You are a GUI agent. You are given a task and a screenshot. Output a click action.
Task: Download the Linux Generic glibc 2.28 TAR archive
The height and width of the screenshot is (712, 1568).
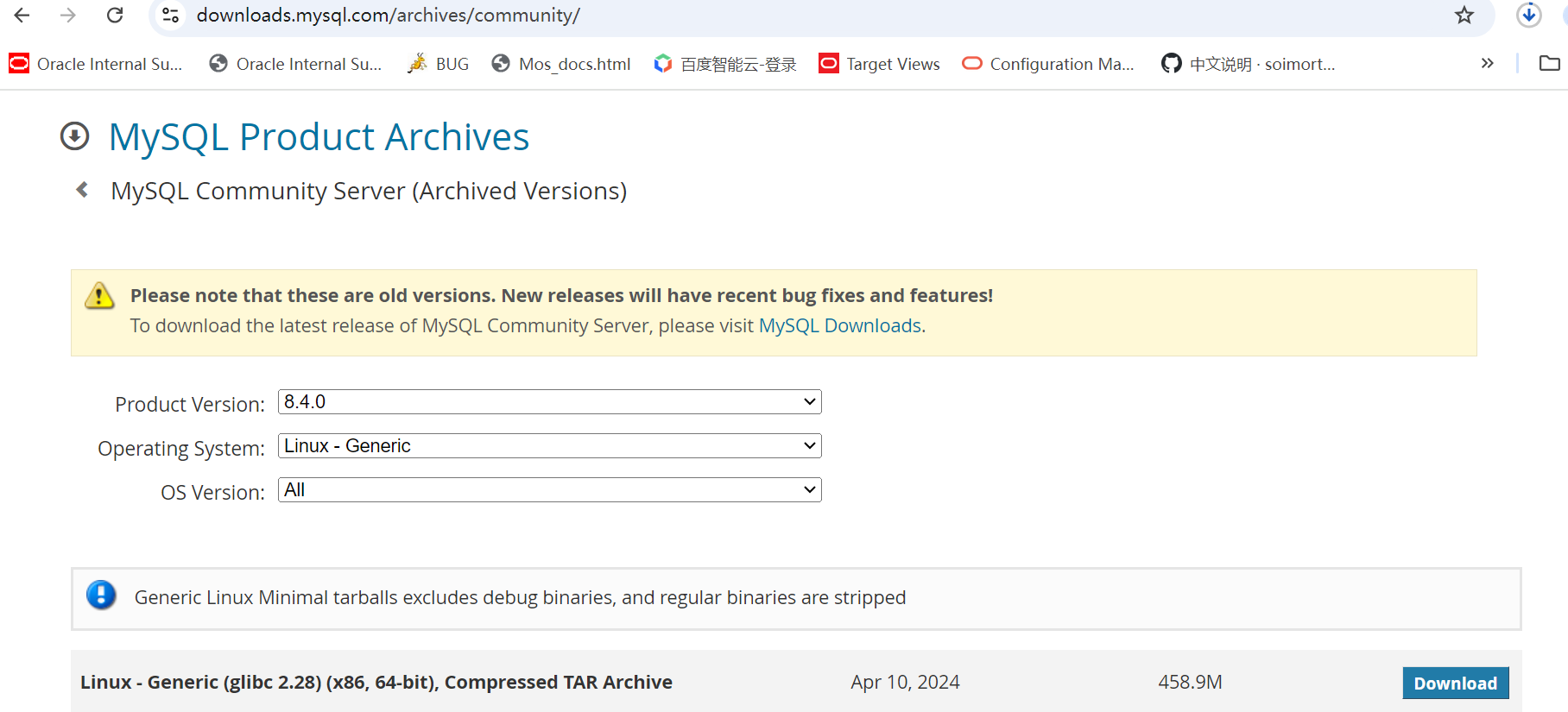click(x=1456, y=683)
